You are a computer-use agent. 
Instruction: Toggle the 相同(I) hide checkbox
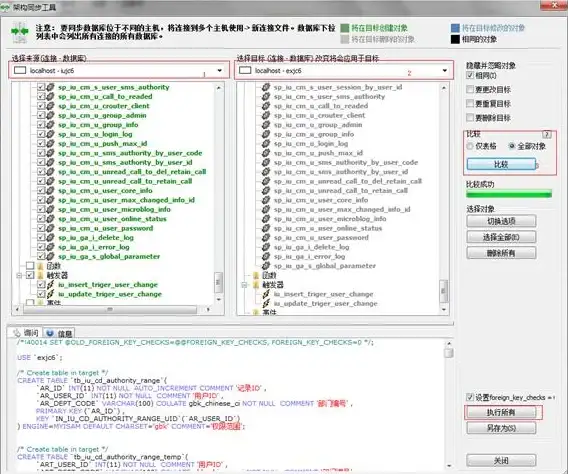[x=470, y=75]
